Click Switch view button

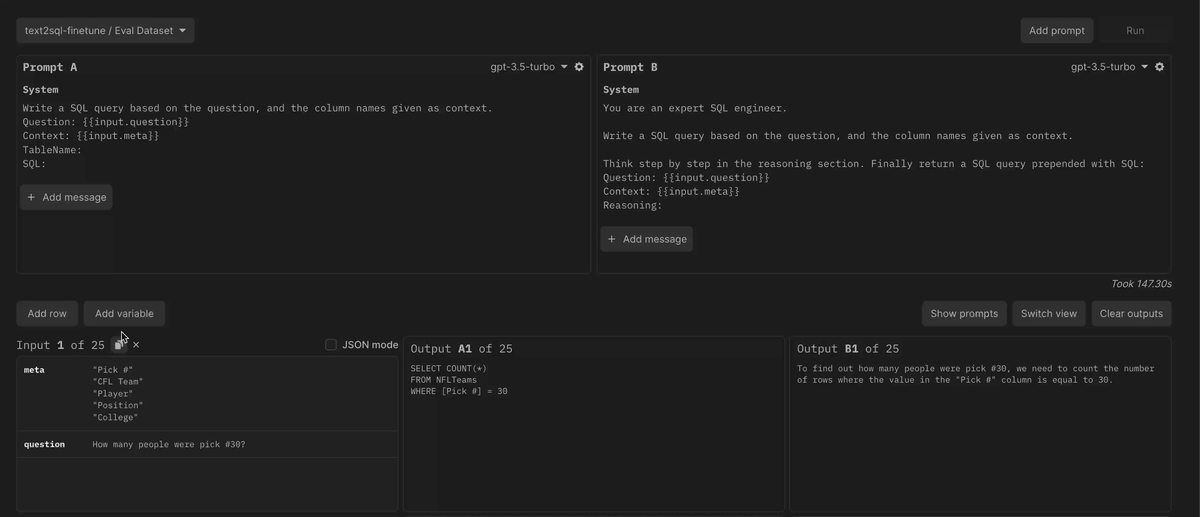[x=1048, y=314]
